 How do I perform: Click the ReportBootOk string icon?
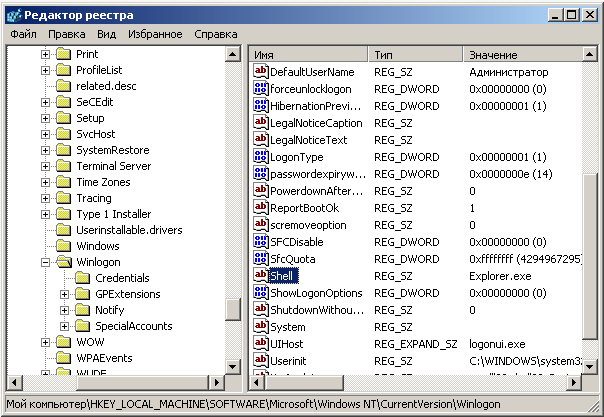point(260,208)
